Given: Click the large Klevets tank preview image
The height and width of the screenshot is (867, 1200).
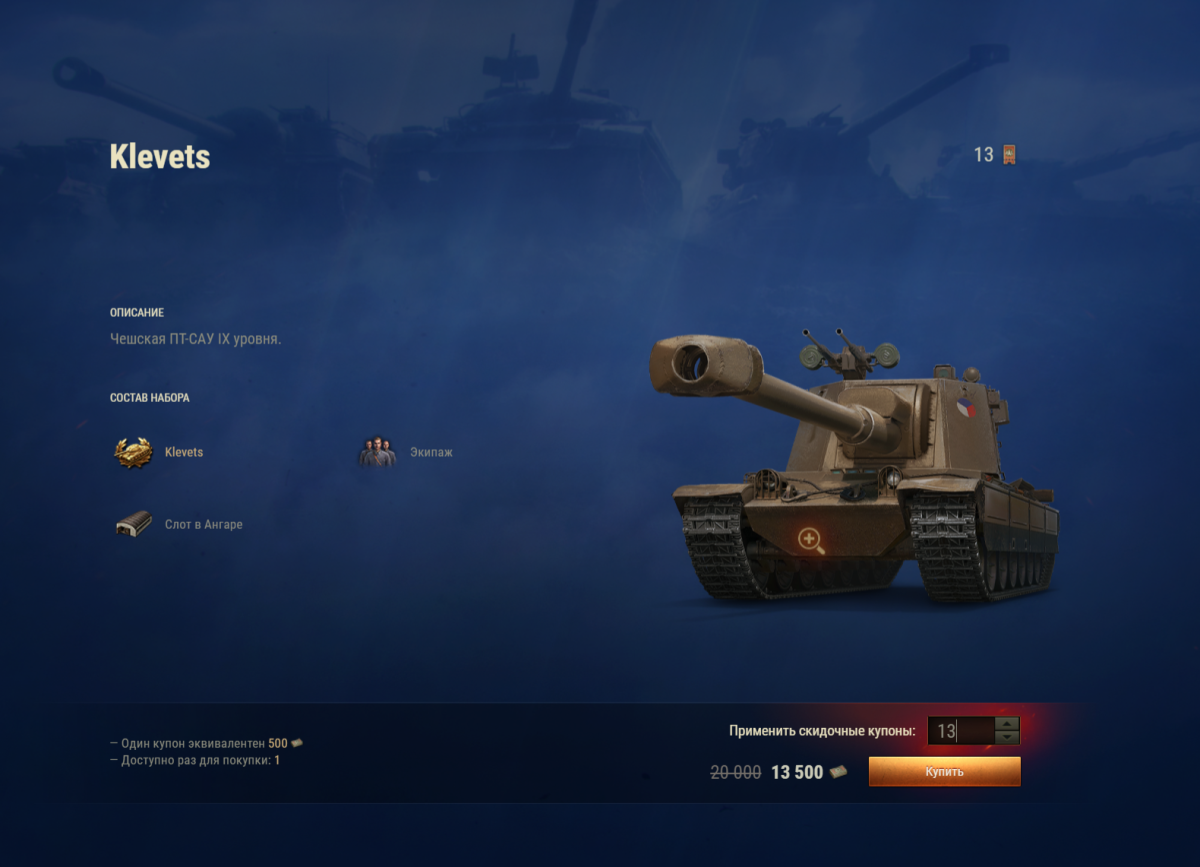Looking at the screenshot, I should coord(856,467).
